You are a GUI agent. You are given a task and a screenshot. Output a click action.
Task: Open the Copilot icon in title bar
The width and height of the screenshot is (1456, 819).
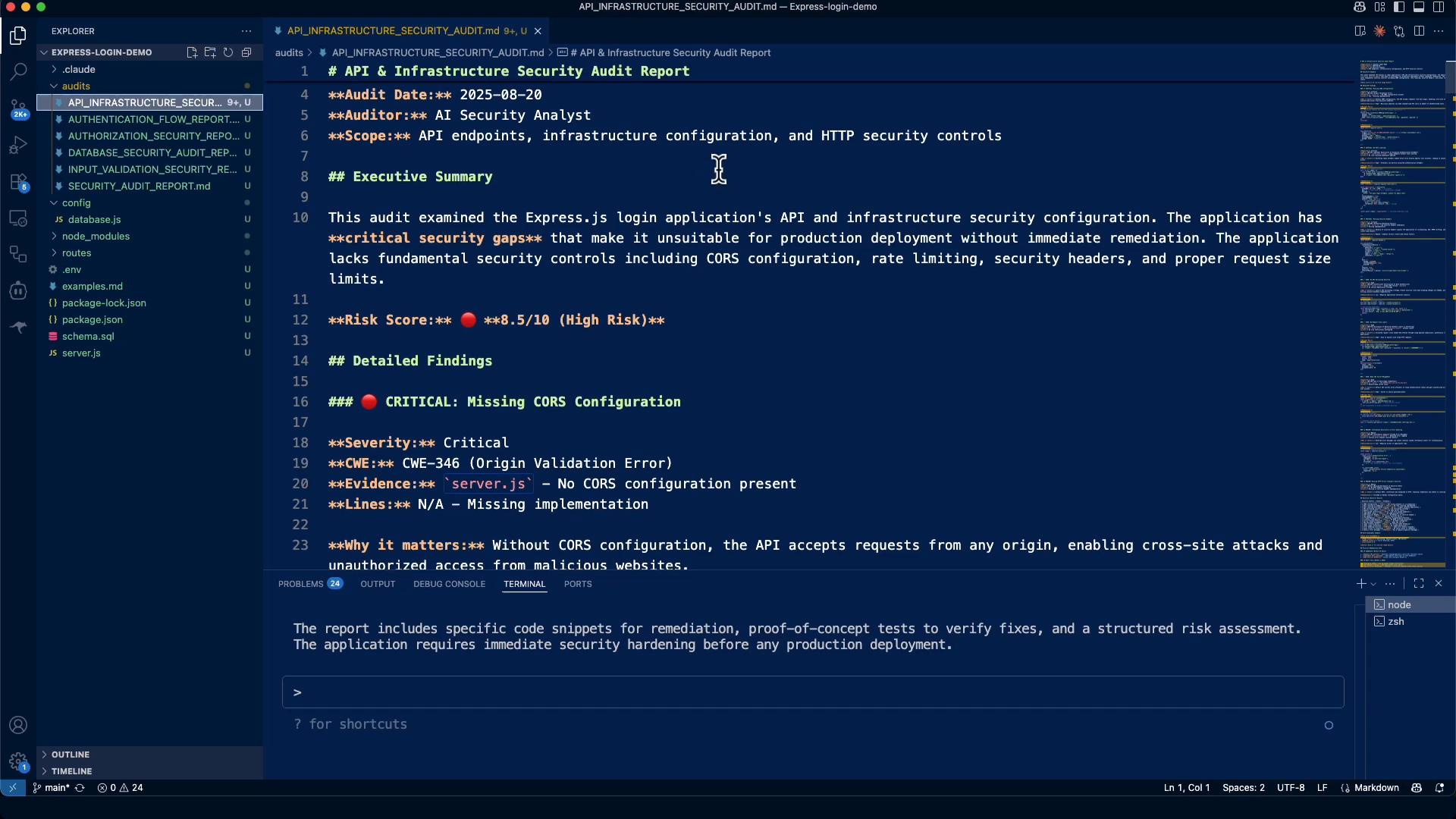[1360, 7]
